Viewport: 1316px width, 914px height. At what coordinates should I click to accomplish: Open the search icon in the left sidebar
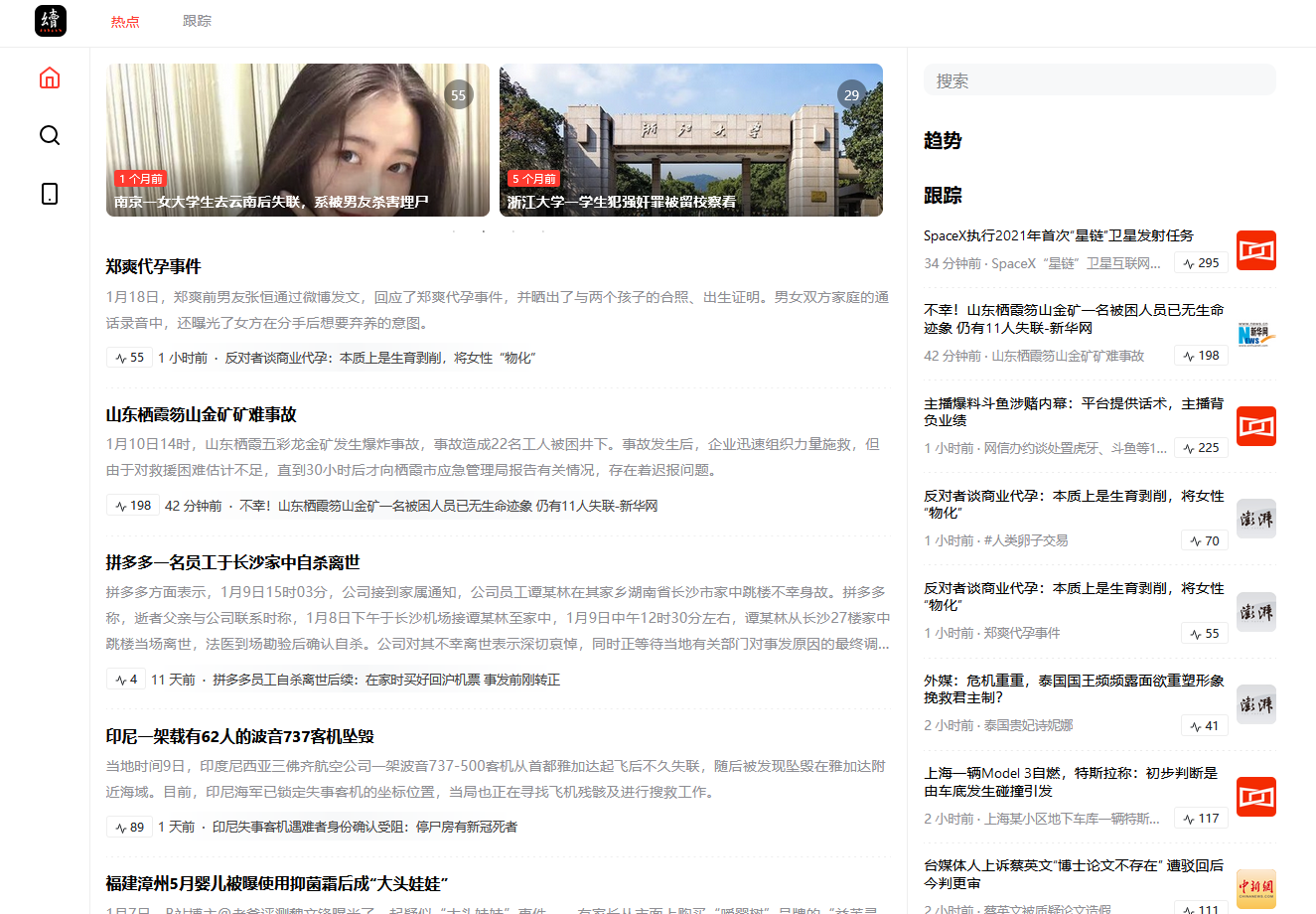(x=50, y=135)
